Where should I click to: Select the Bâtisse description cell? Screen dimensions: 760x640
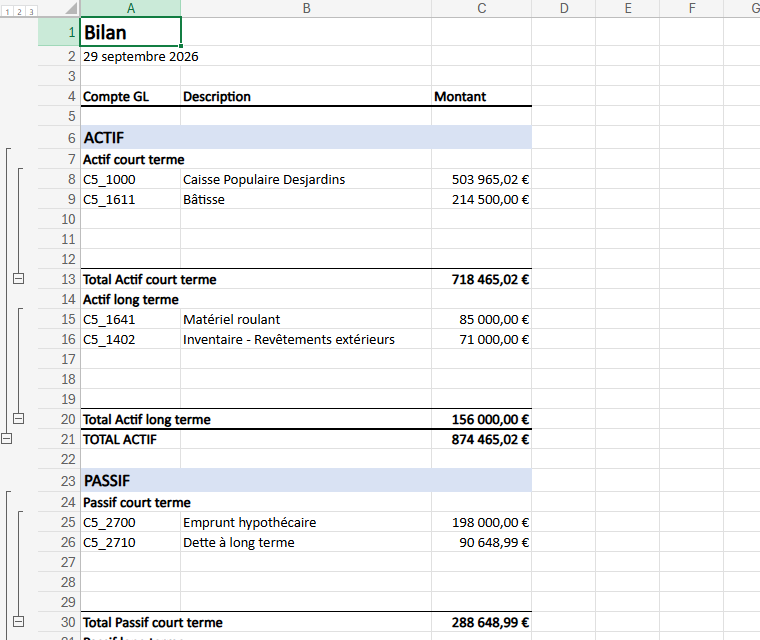coord(306,199)
